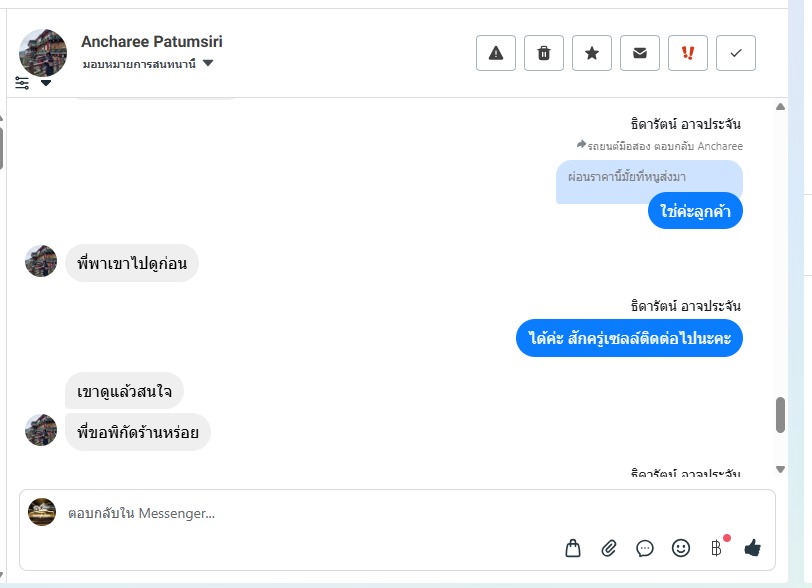Send a thumbs-up like
The height and width of the screenshot is (588, 812).
753,548
